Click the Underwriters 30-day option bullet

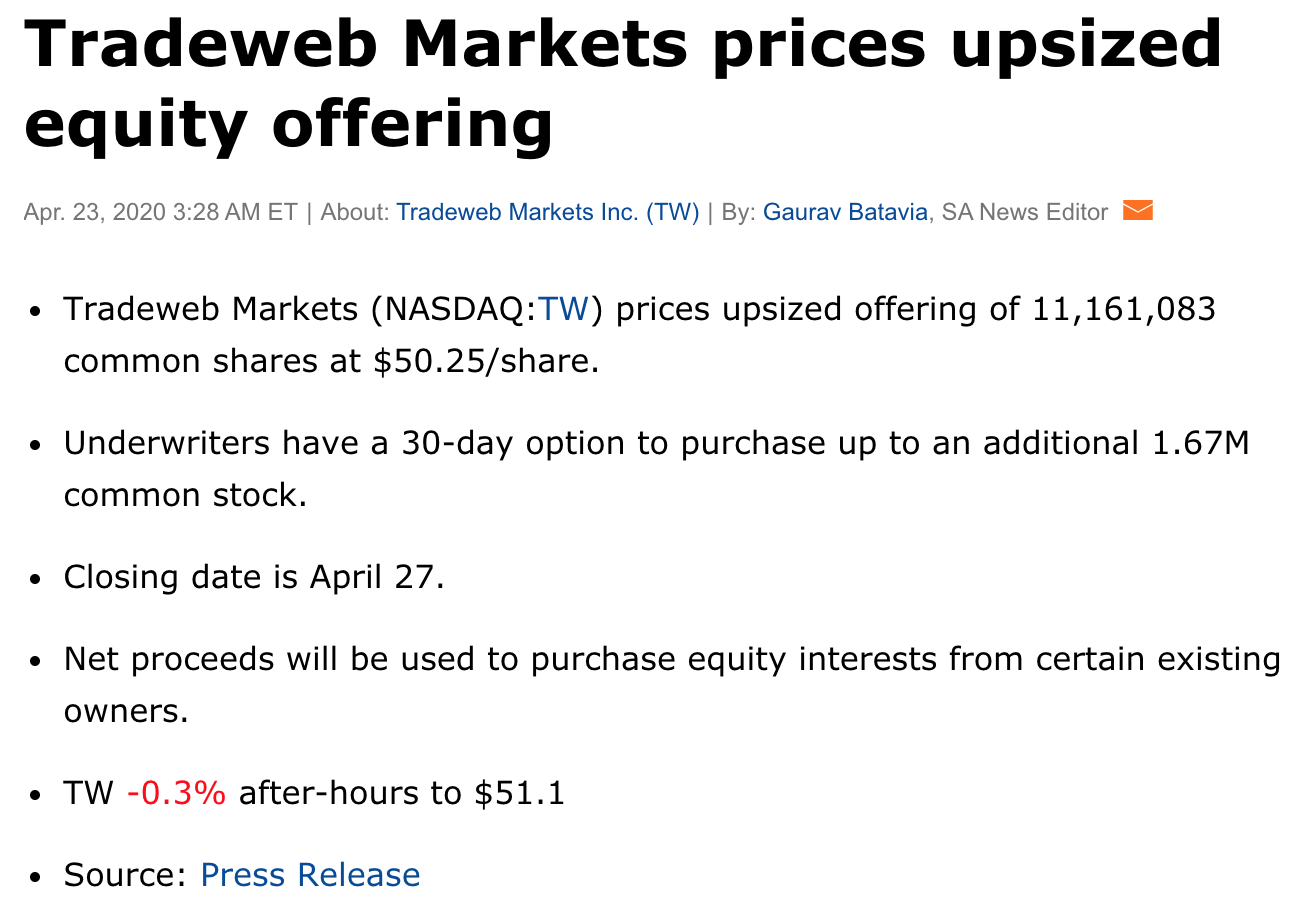pyautogui.click(x=657, y=468)
